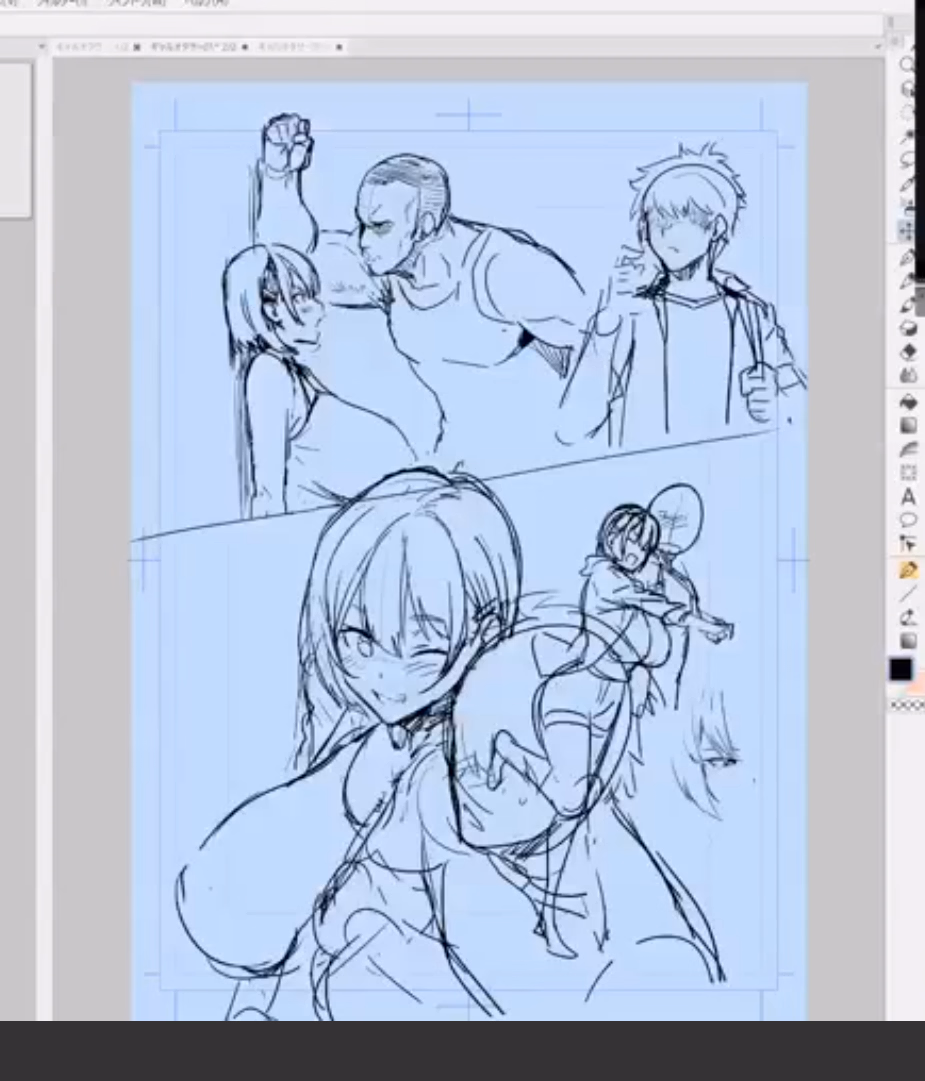This screenshot has height=1081, width=925.
Task: Close the third document tab
Action: 339,47
